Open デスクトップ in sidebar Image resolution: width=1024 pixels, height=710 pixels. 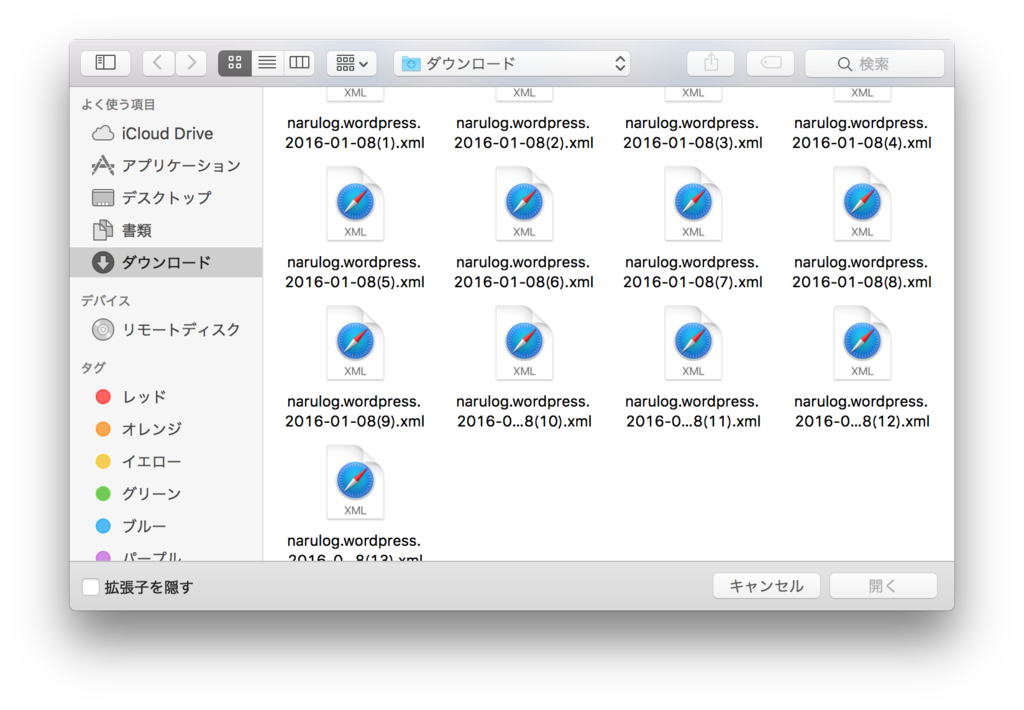coord(166,198)
